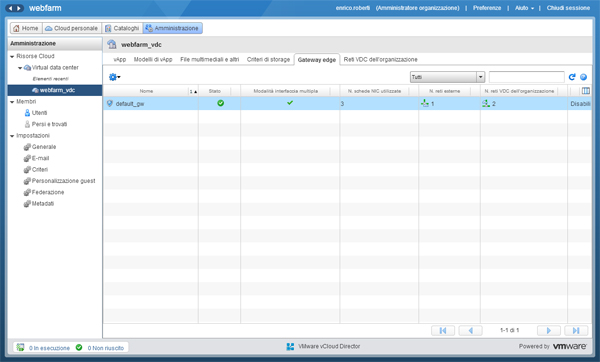Click the blue help icon beside refresh
Image resolution: width=600 pixels, height=362 pixels.
[x=583, y=77]
